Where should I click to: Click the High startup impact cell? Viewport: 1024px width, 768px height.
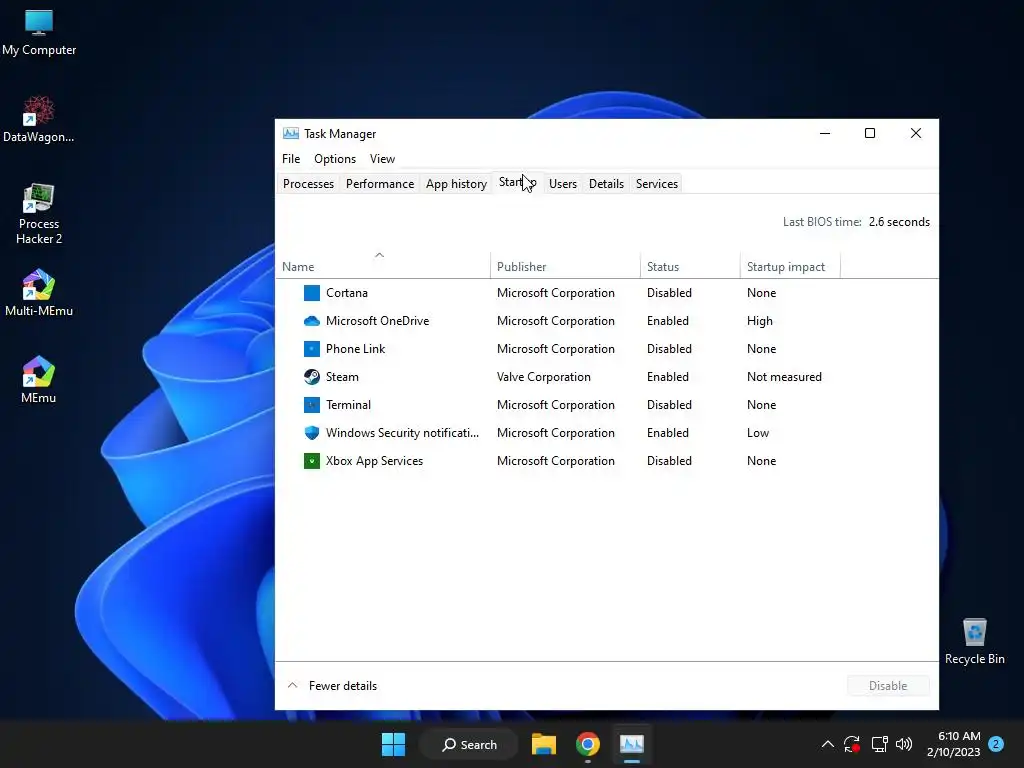(760, 321)
